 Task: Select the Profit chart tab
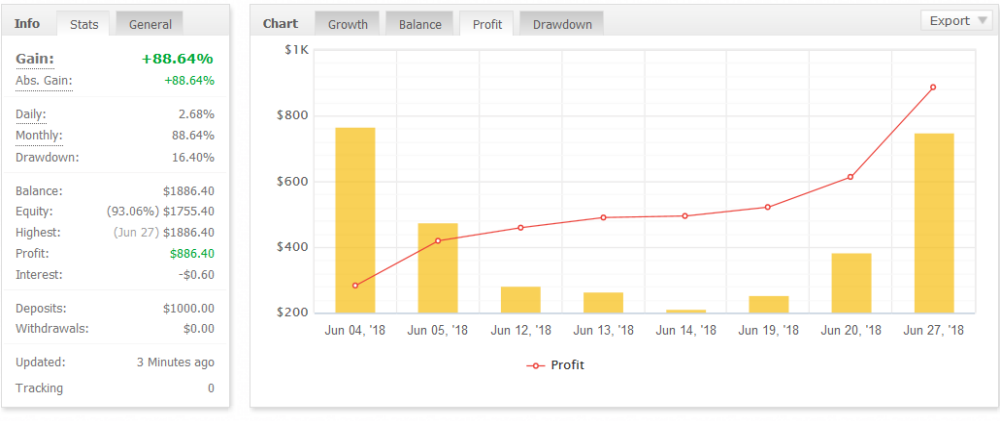(x=487, y=24)
